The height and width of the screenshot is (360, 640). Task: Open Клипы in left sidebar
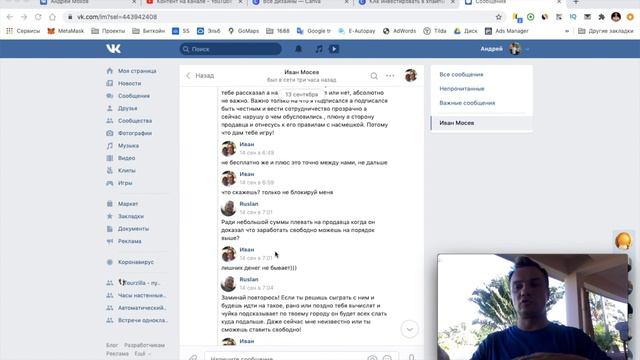tap(127, 171)
